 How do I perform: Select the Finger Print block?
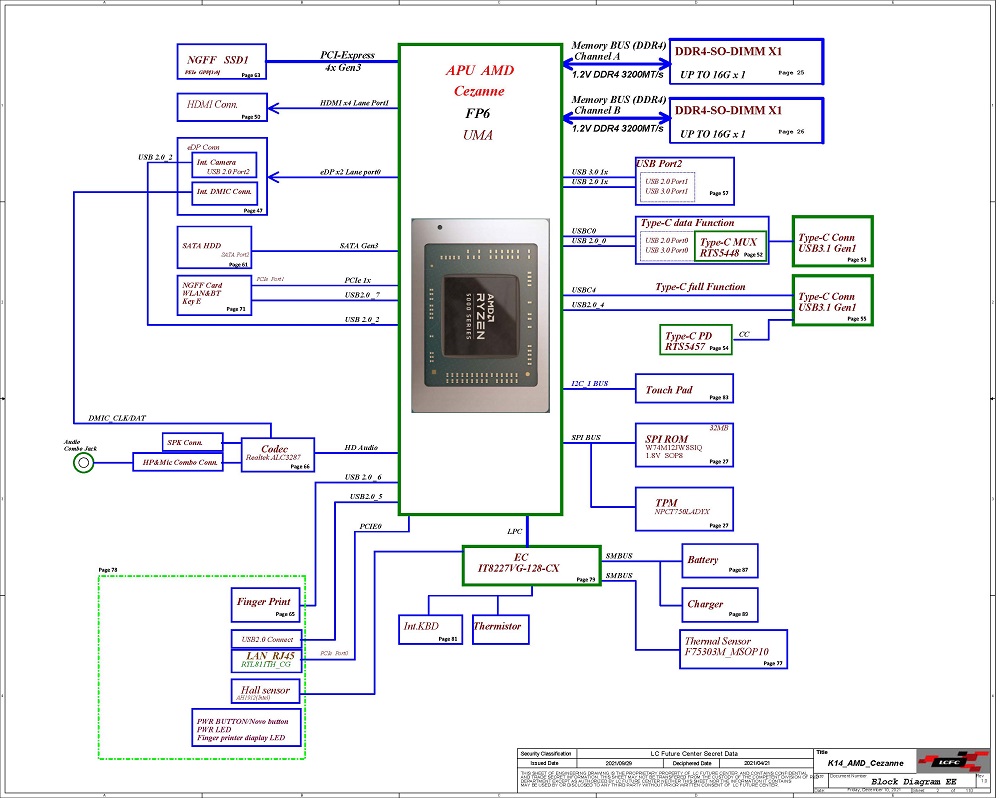[x=266, y=605]
